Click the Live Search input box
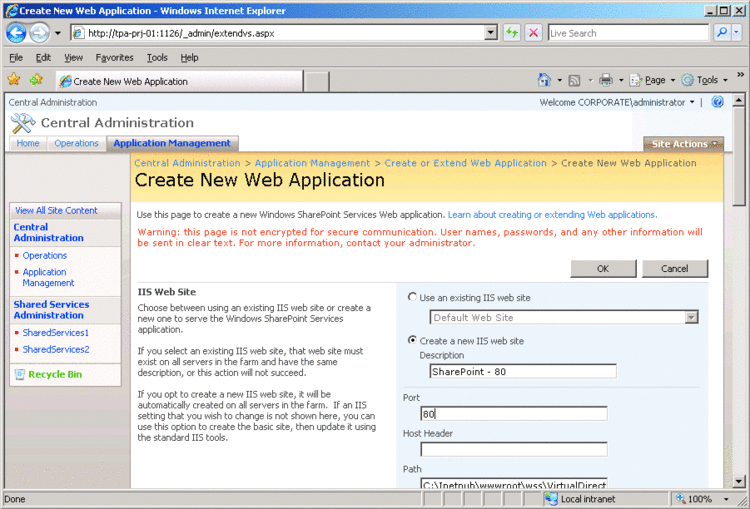This screenshot has width=750, height=509. point(628,33)
